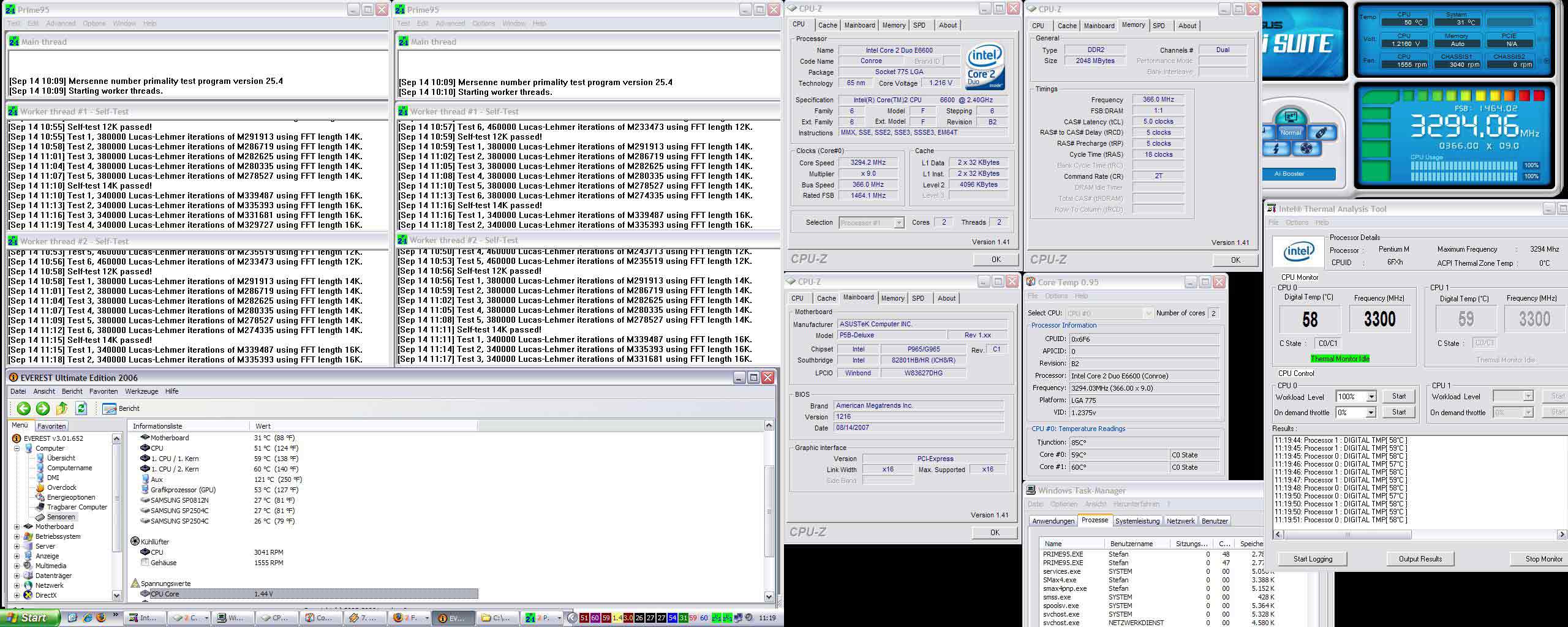Open CPU 0 On demand throttle dropdown
1568x627 pixels.
coord(1371,412)
